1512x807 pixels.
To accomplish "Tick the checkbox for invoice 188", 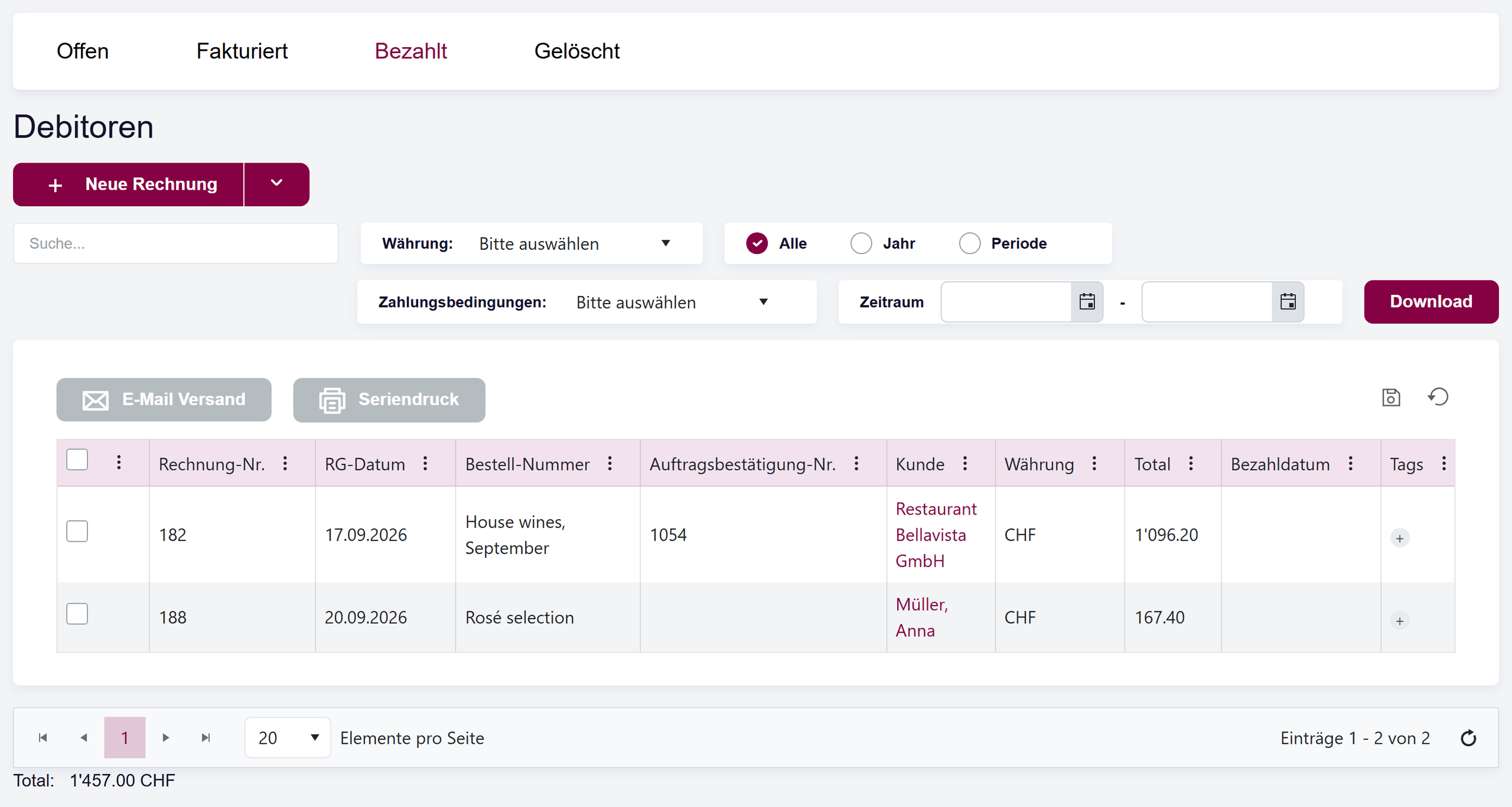I will (x=77, y=614).
